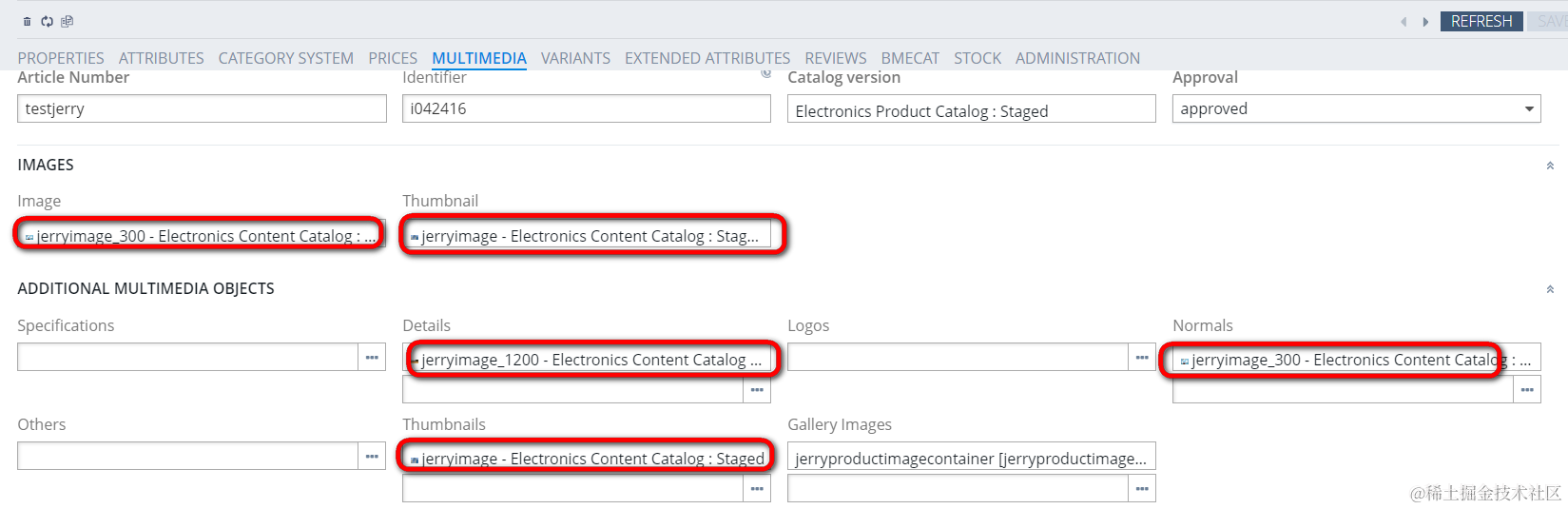1568x509 pixels.
Task: Click the Catalog version field
Action: 971,110
